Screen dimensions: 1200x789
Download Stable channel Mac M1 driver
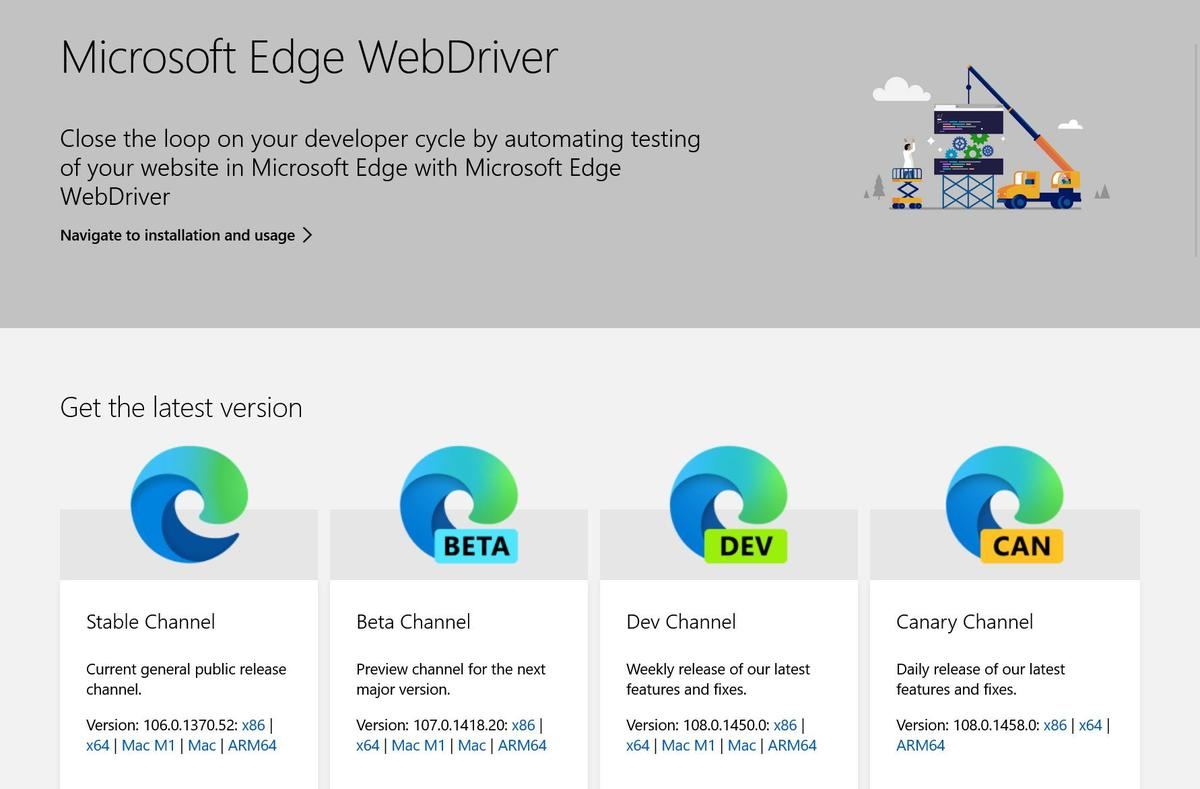[x=148, y=745]
